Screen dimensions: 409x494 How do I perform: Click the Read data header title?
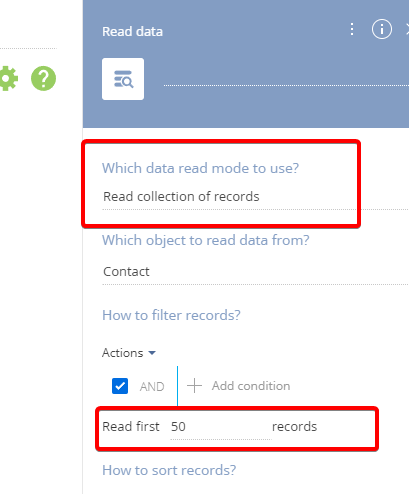pyautogui.click(x=132, y=32)
